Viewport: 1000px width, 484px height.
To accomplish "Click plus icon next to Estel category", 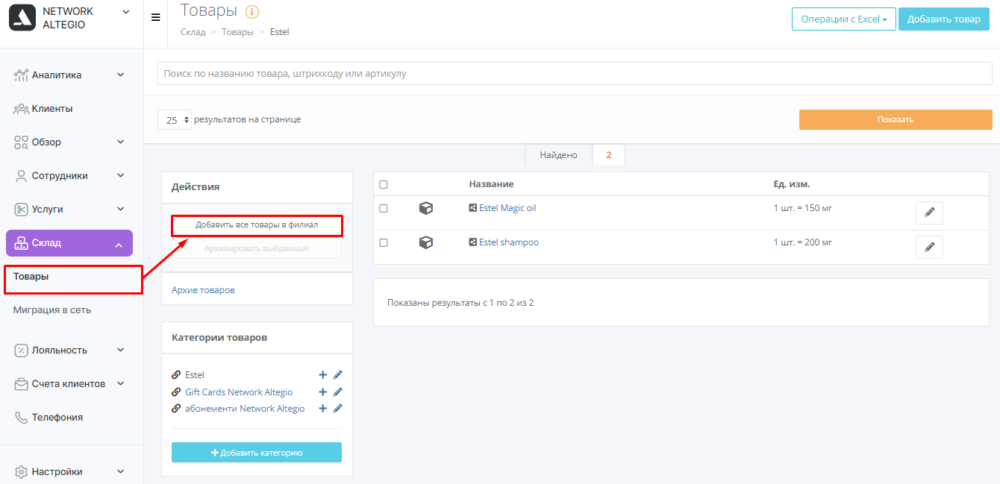I will tap(323, 375).
